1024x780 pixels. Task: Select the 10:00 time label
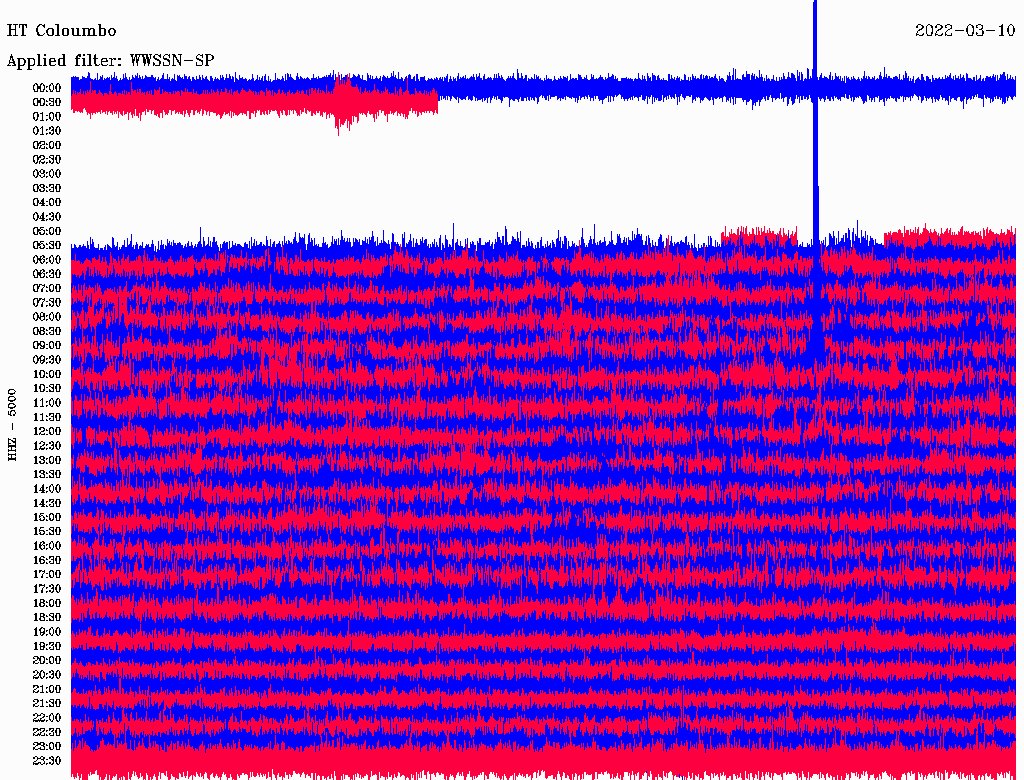click(x=47, y=374)
